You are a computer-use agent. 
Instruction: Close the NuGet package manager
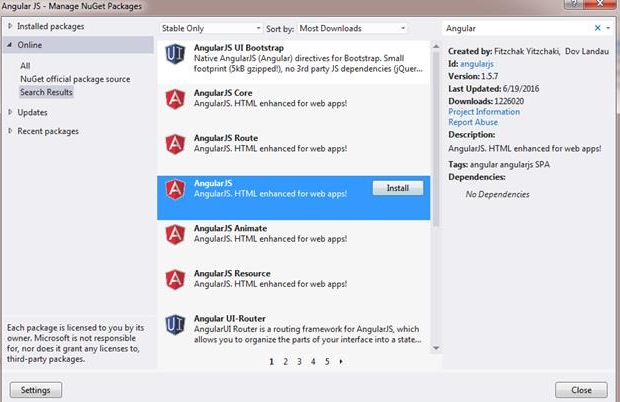581,390
